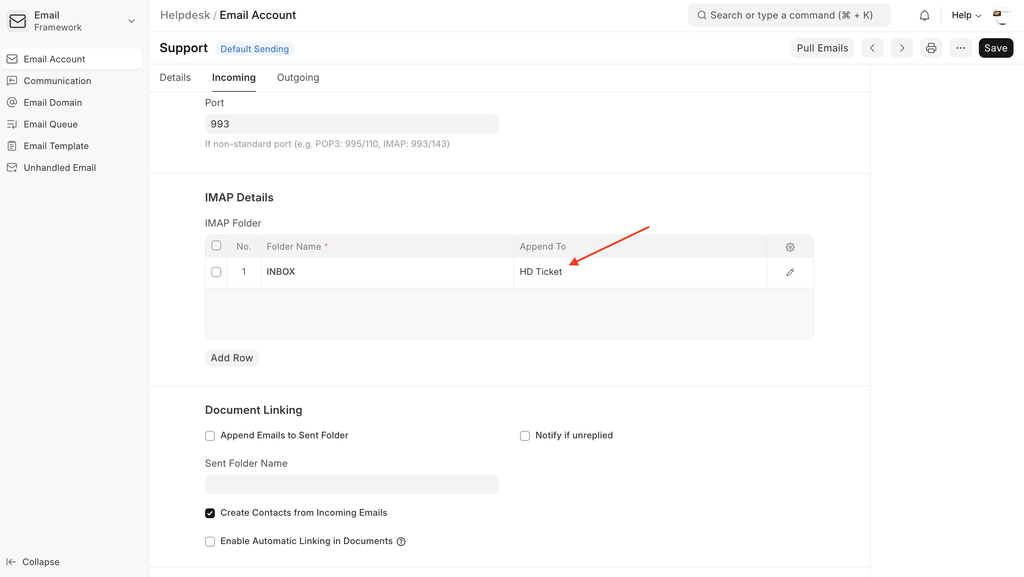This screenshot has height=577, width=1024.
Task: Open Email Queue in the sidebar
Action: click(x=50, y=124)
